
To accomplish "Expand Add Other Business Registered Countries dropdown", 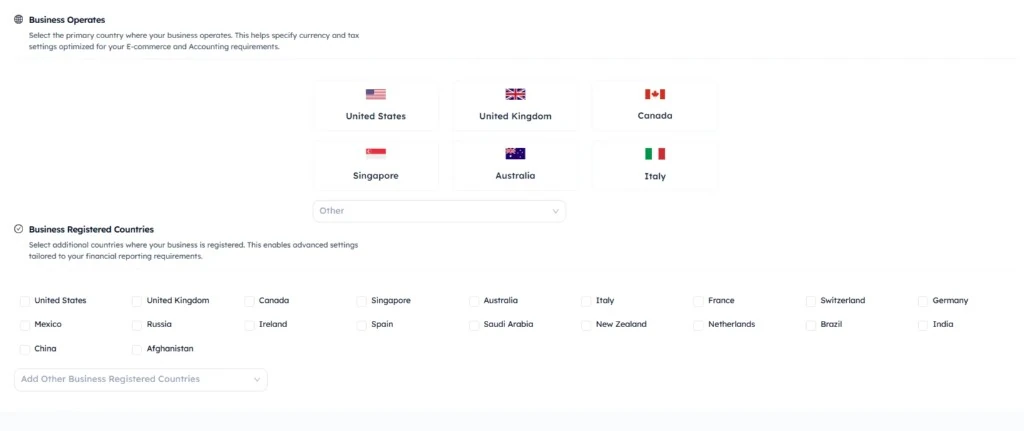I will point(140,379).
